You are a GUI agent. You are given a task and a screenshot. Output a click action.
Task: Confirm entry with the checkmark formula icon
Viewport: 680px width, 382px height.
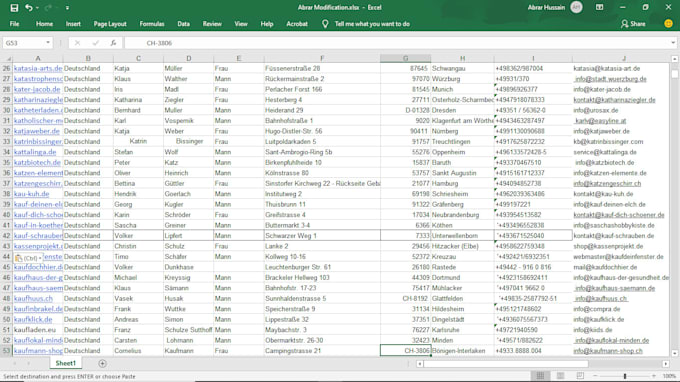(x=95, y=43)
